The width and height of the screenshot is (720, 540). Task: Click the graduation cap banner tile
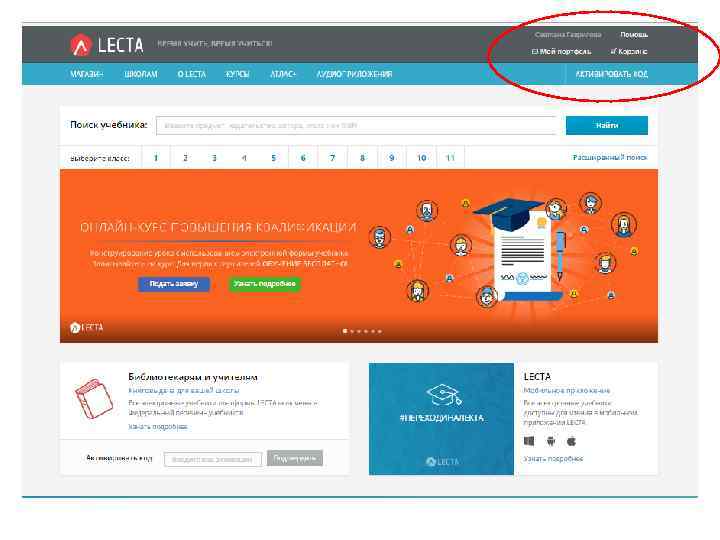point(441,419)
